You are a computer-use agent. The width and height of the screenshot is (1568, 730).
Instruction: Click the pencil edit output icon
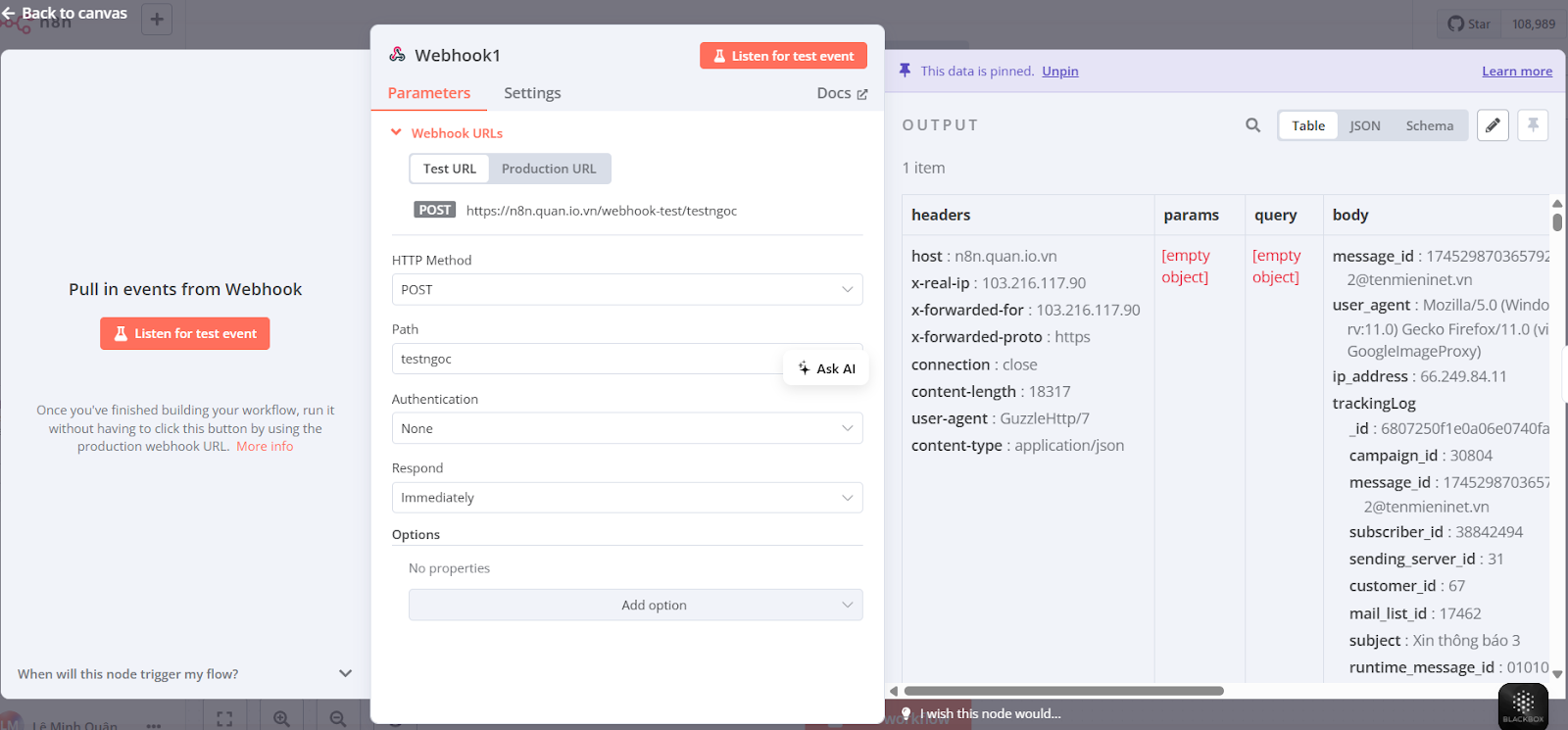1493,125
